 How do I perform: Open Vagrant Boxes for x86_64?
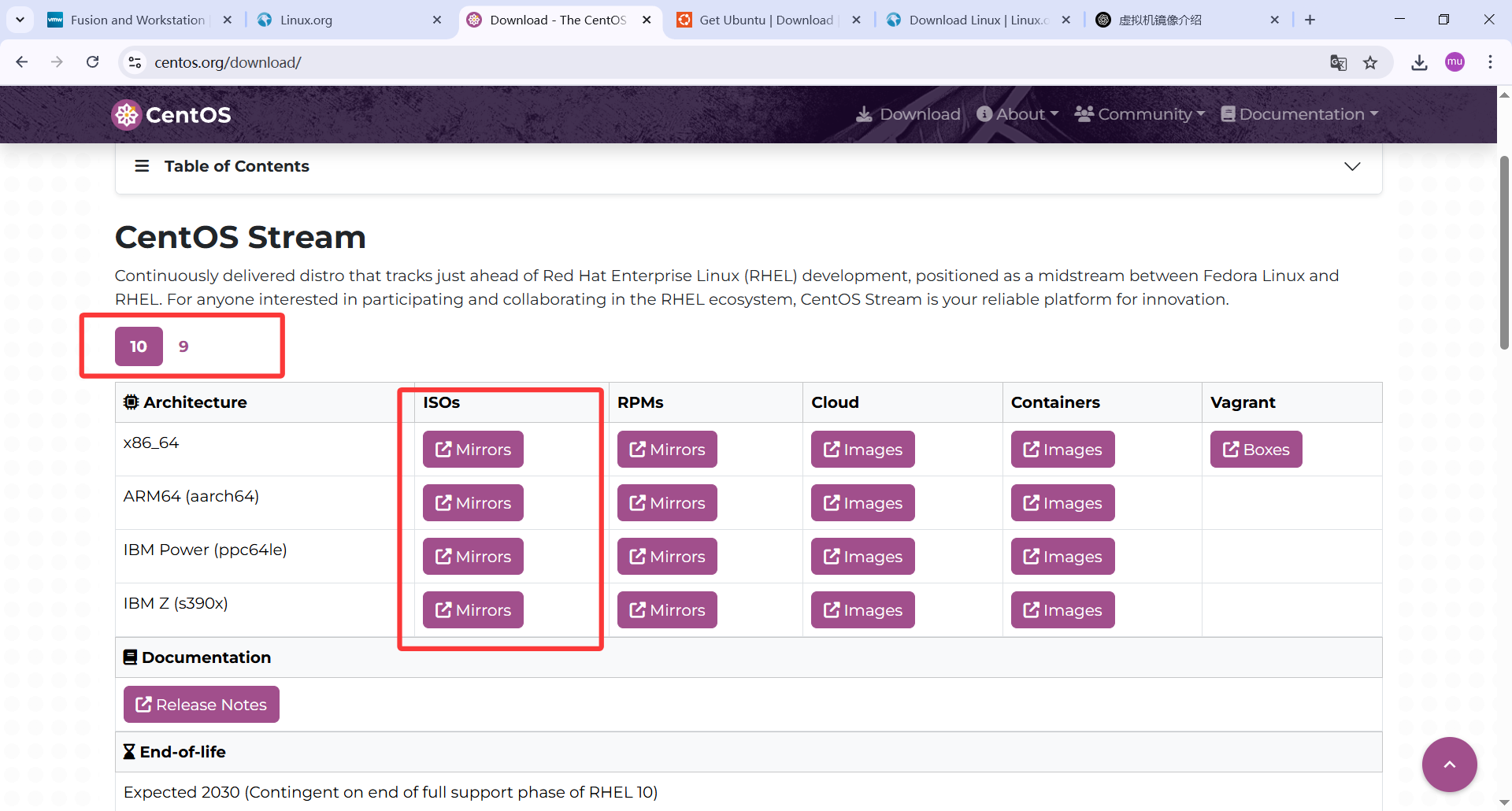coord(1256,450)
